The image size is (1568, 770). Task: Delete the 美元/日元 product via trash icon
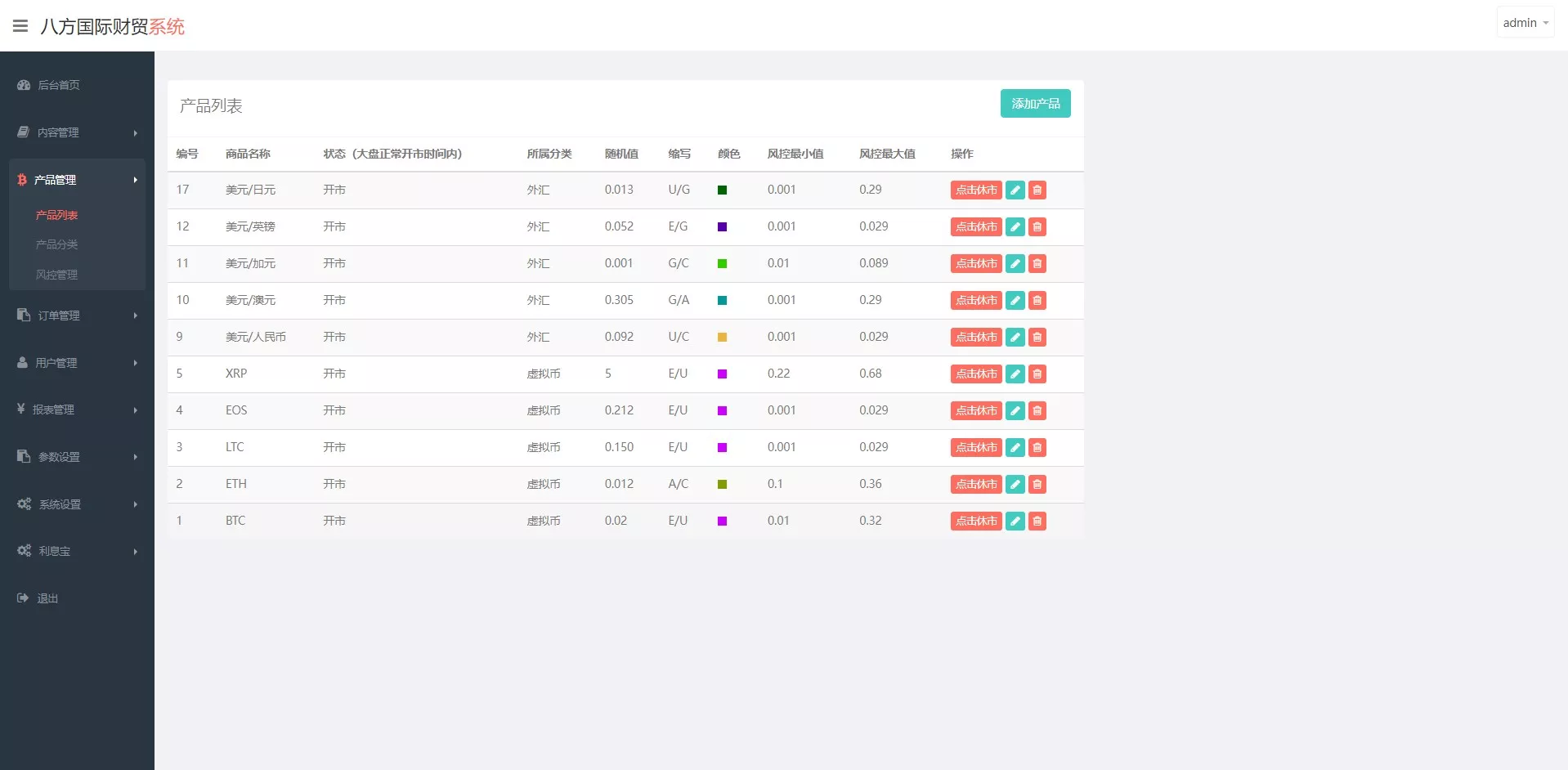tap(1037, 190)
